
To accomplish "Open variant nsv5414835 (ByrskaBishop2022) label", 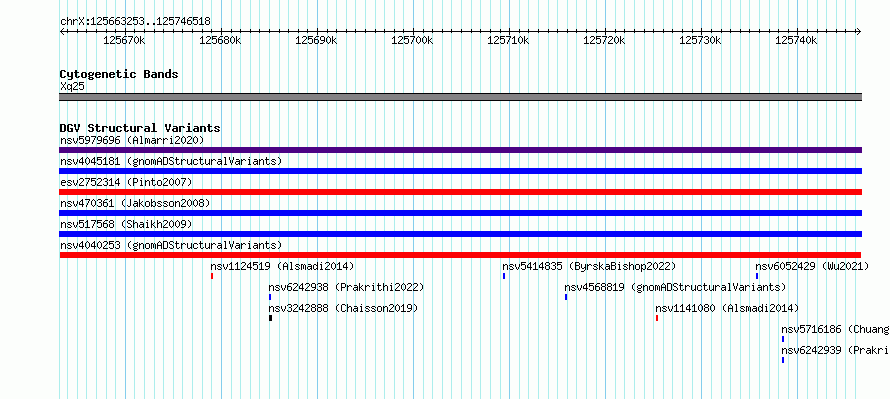I will coord(589,266).
